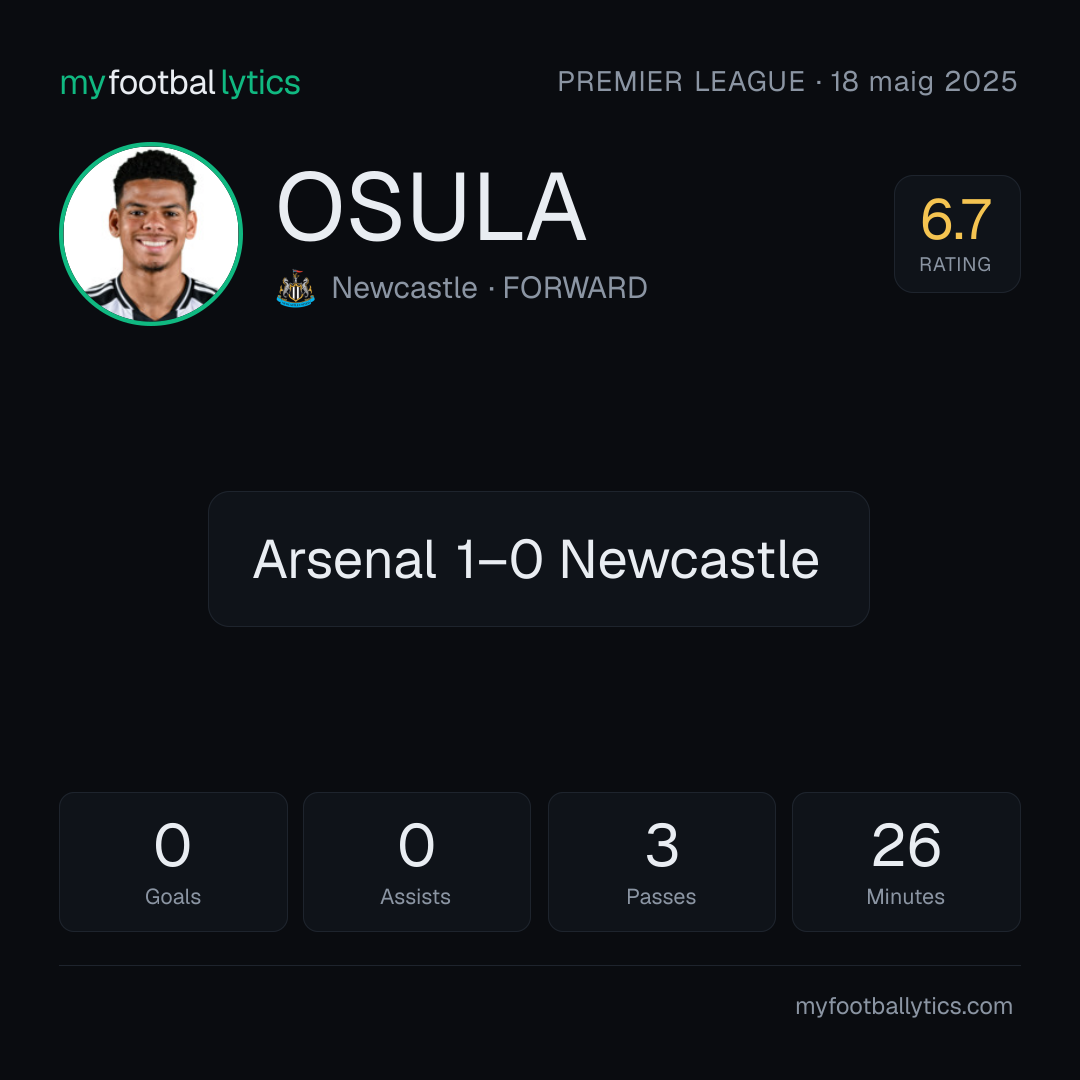Select the OSULA player name heading

(432, 207)
